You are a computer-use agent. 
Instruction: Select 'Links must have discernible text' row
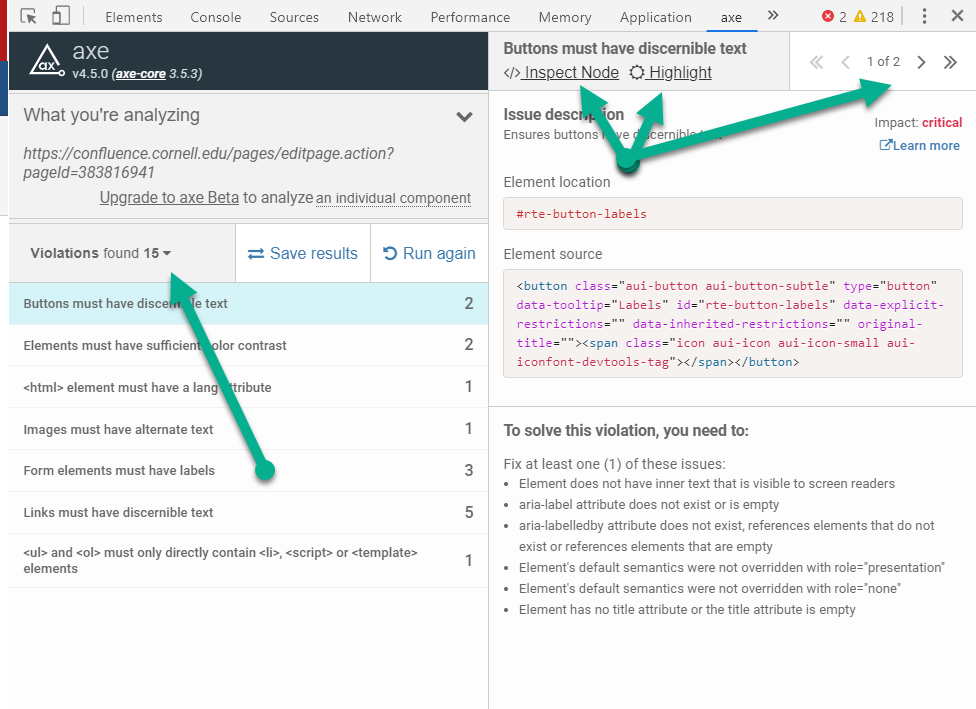click(248, 512)
